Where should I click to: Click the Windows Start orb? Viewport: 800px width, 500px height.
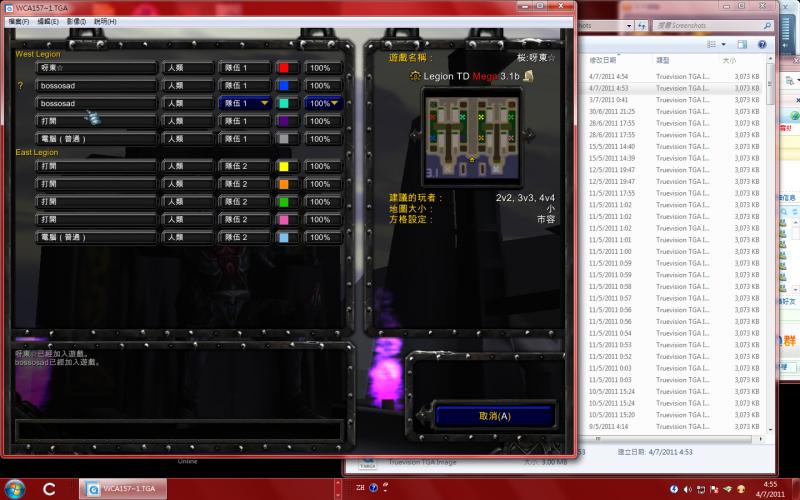click(14, 489)
